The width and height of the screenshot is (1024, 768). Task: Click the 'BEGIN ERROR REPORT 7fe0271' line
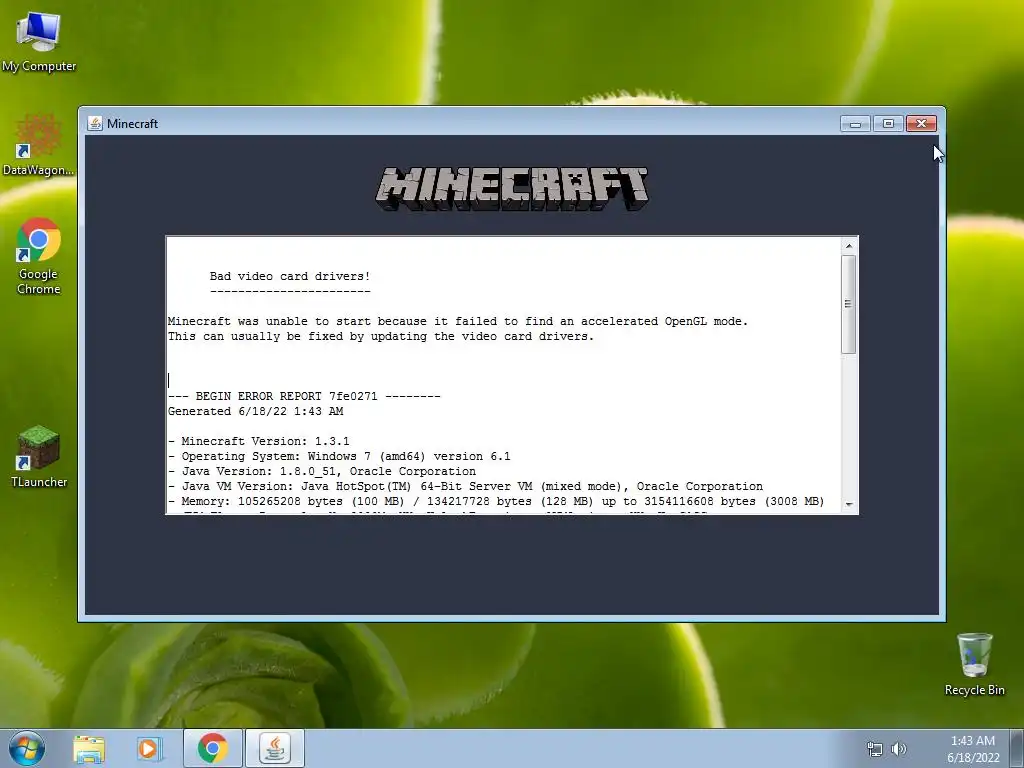[304, 396]
